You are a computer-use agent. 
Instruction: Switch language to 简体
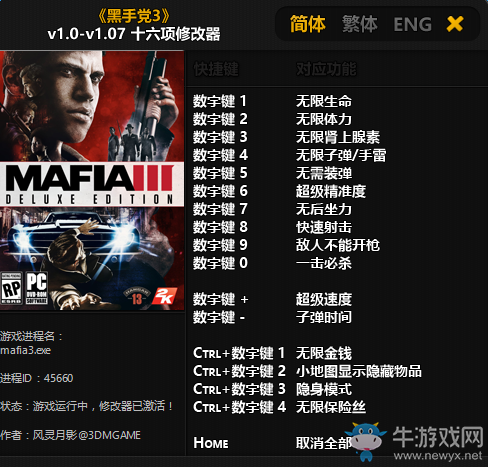point(307,24)
